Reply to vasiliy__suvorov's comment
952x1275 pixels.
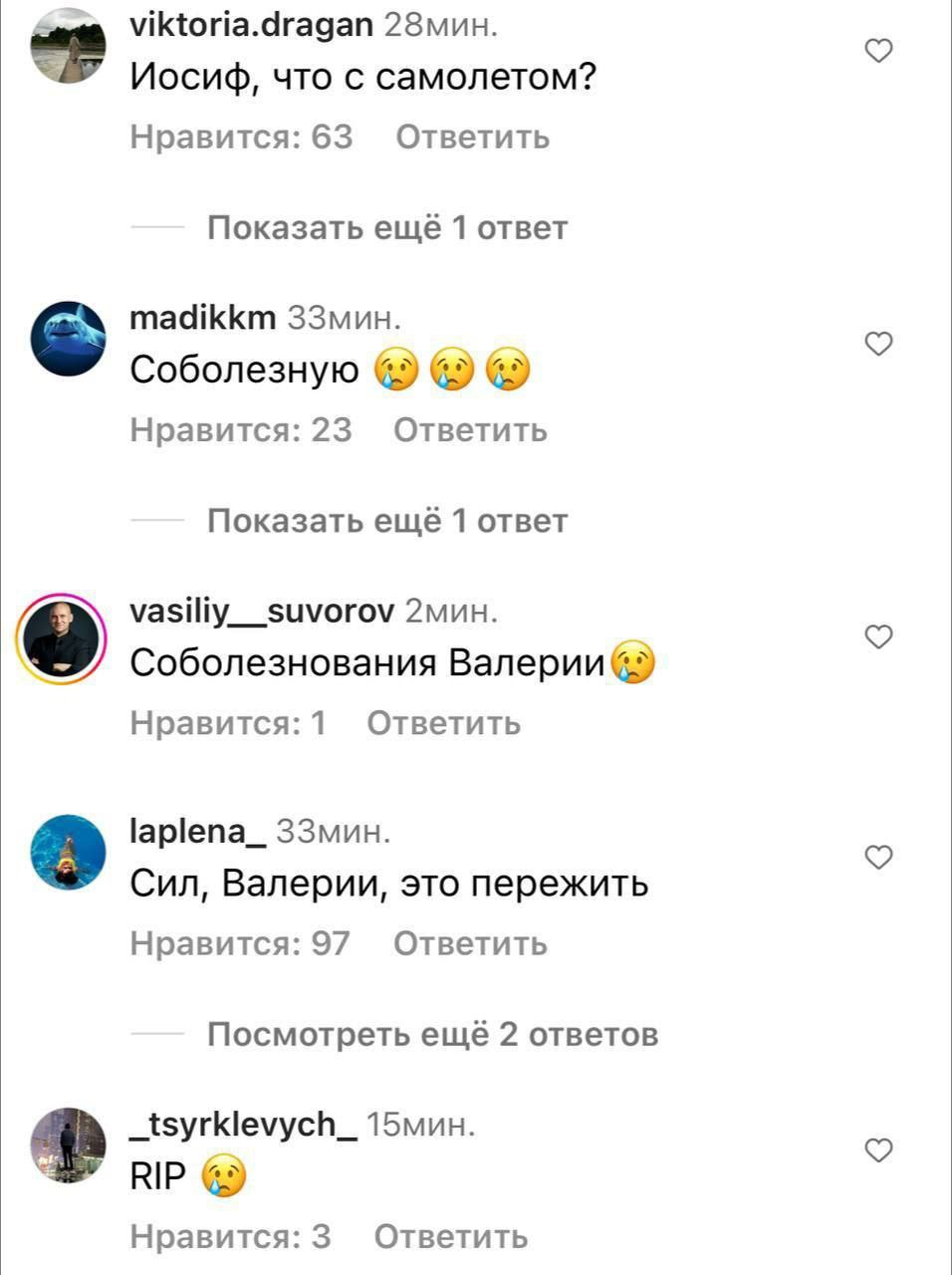point(444,723)
